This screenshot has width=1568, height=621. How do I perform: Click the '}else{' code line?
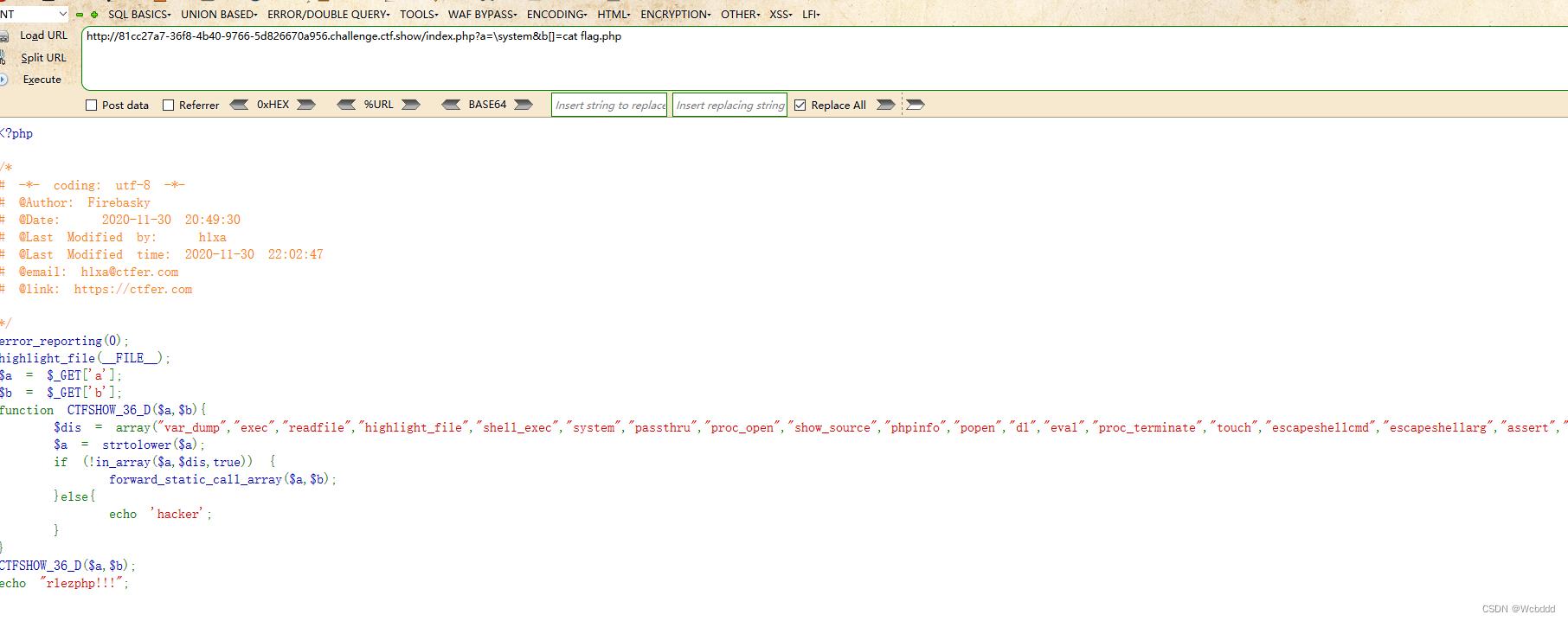(x=74, y=496)
